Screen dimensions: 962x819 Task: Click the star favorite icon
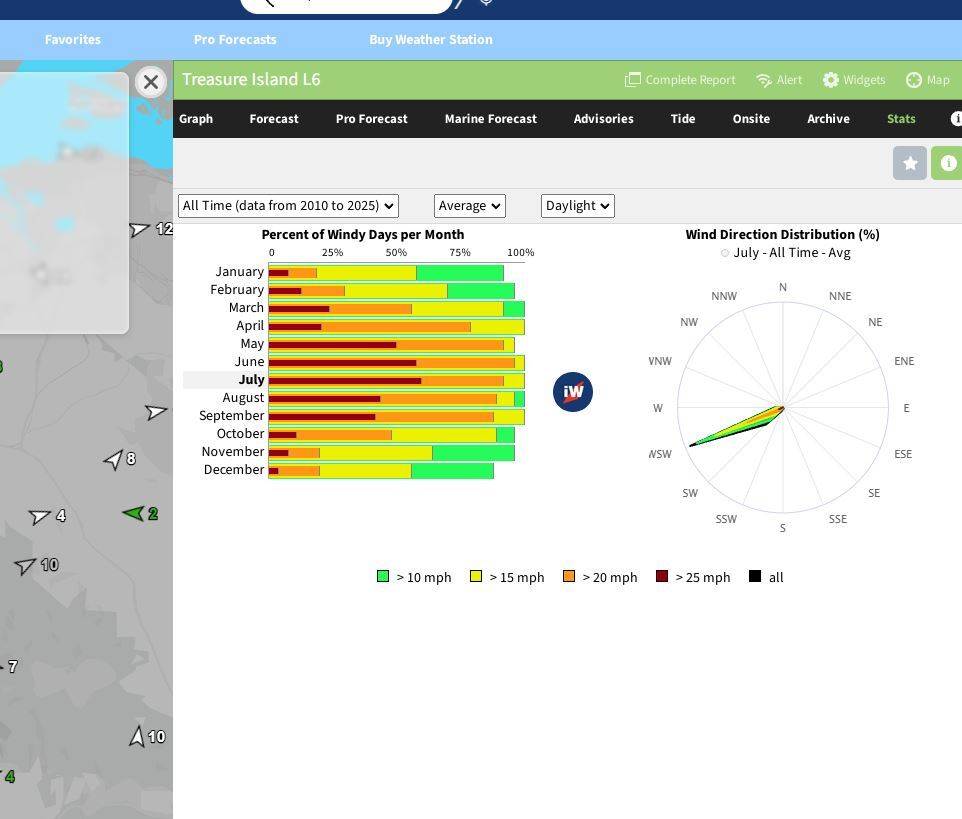tap(909, 163)
